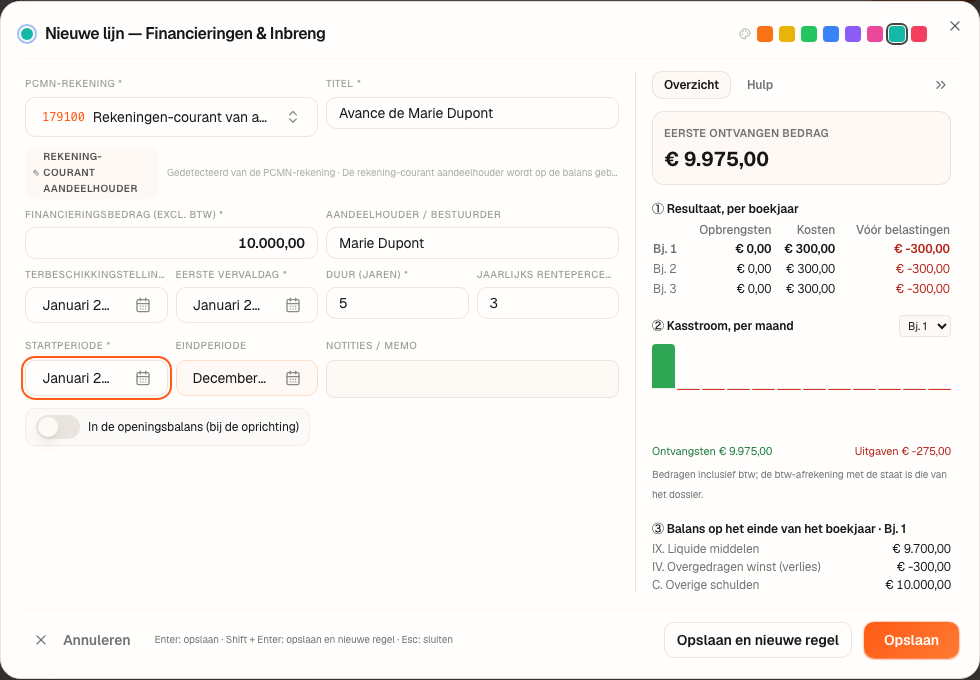Open calendar for Eerste vervaldag
The height and width of the screenshot is (680, 980).
pyautogui.click(x=292, y=305)
